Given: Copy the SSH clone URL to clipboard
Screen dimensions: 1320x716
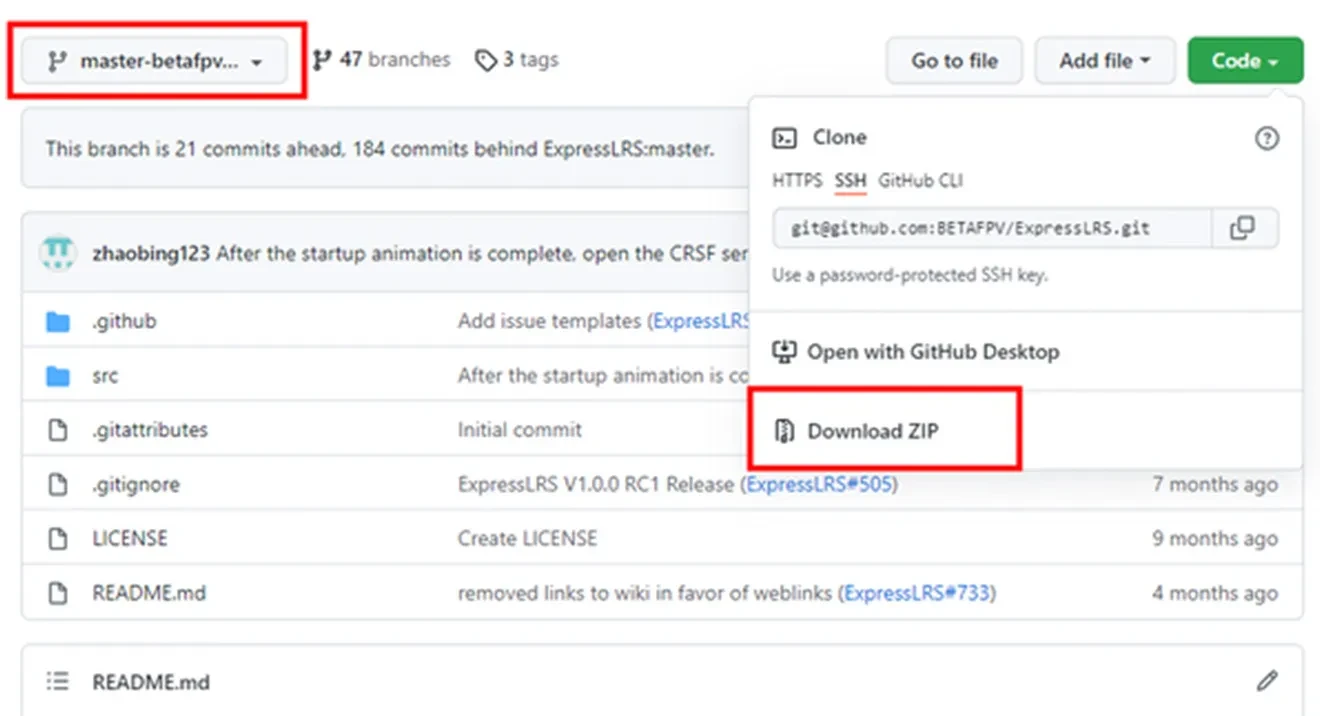Looking at the screenshot, I should coord(1243,228).
